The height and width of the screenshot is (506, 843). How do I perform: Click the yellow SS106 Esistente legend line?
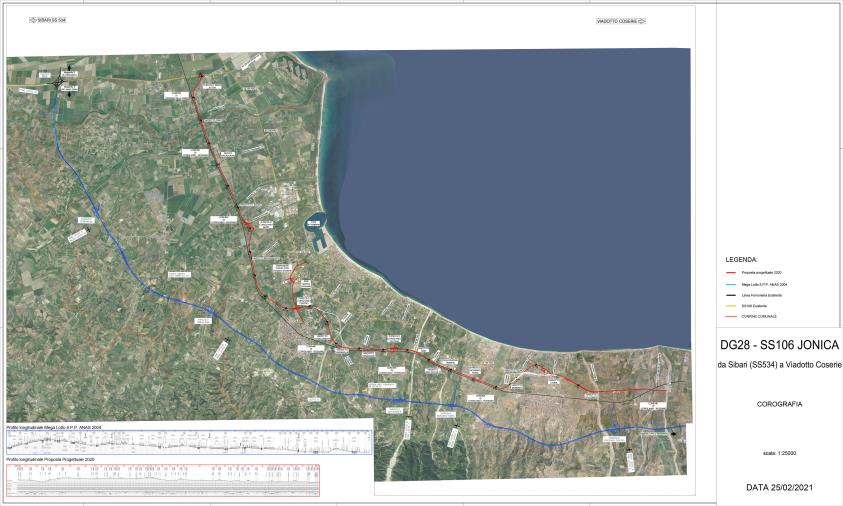[730, 306]
